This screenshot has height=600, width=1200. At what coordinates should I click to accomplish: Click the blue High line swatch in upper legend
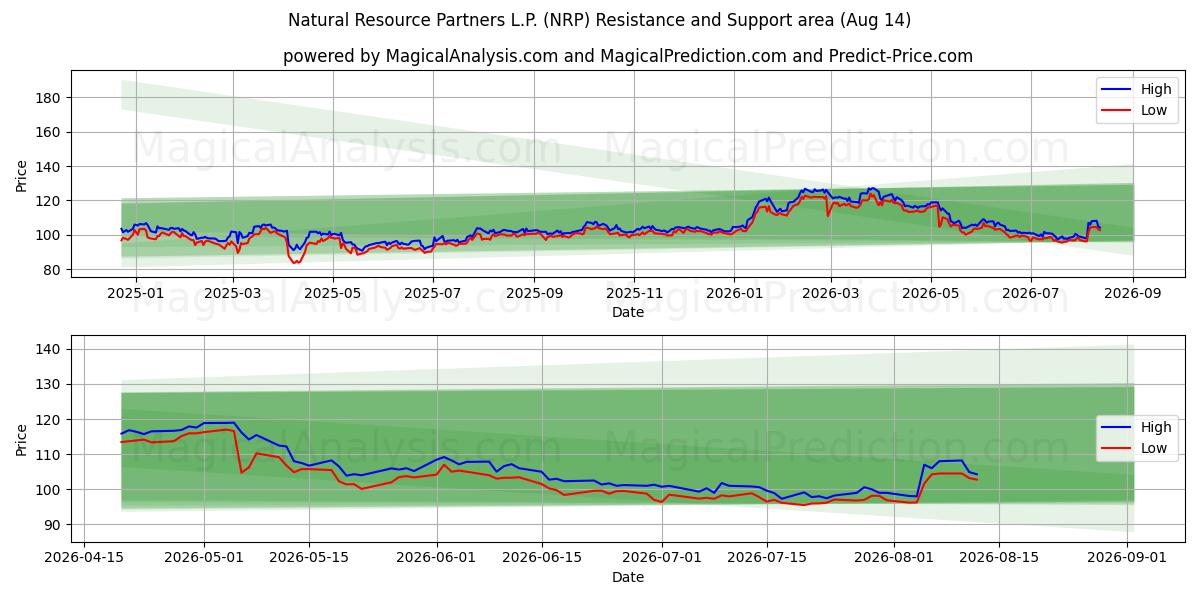(1118, 89)
